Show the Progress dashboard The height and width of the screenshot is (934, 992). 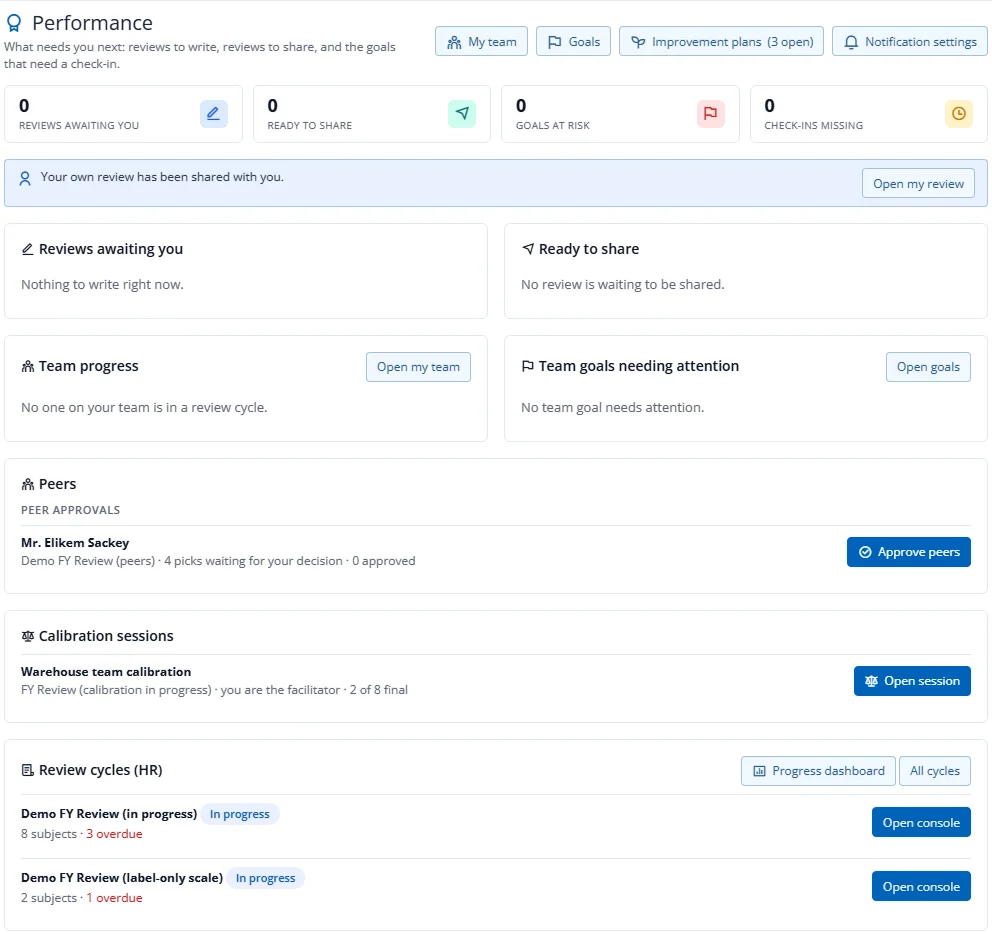click(818, 771)
